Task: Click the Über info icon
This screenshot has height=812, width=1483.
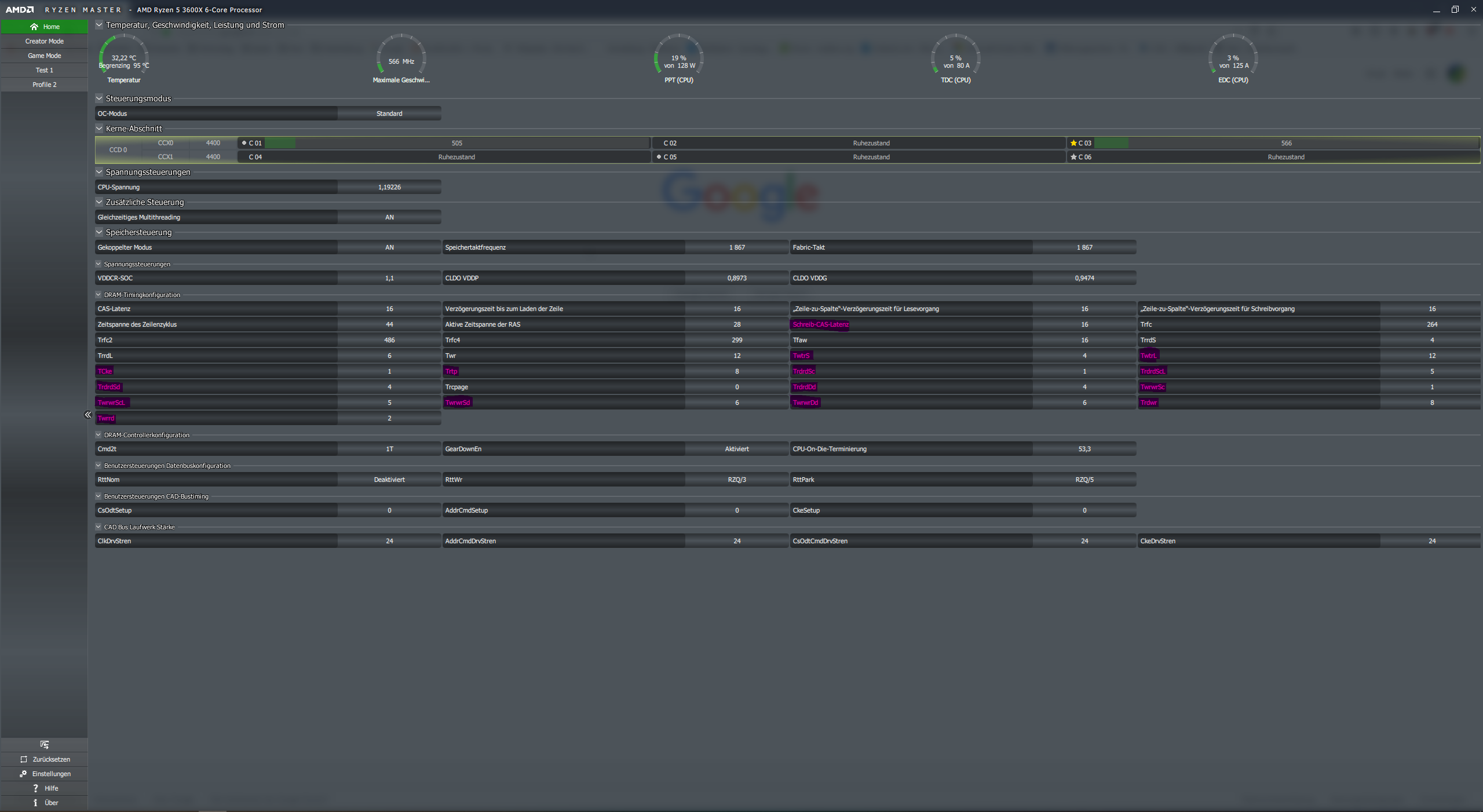Action: [35, 803]
